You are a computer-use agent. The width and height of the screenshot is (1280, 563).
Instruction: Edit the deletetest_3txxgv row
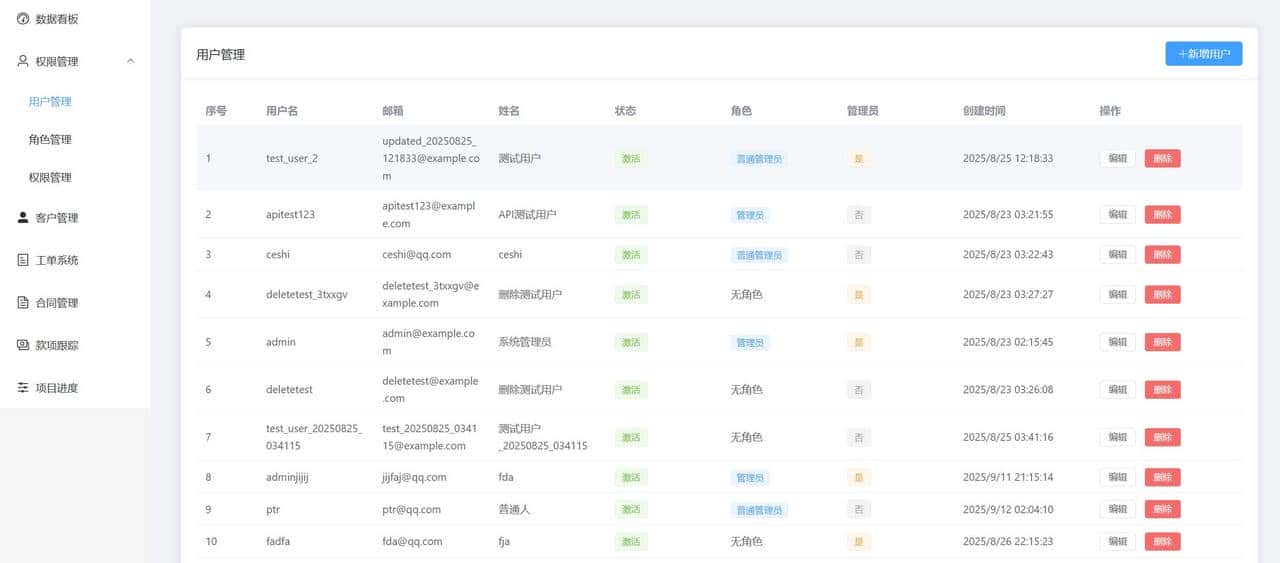click(x=1118, y=294)
